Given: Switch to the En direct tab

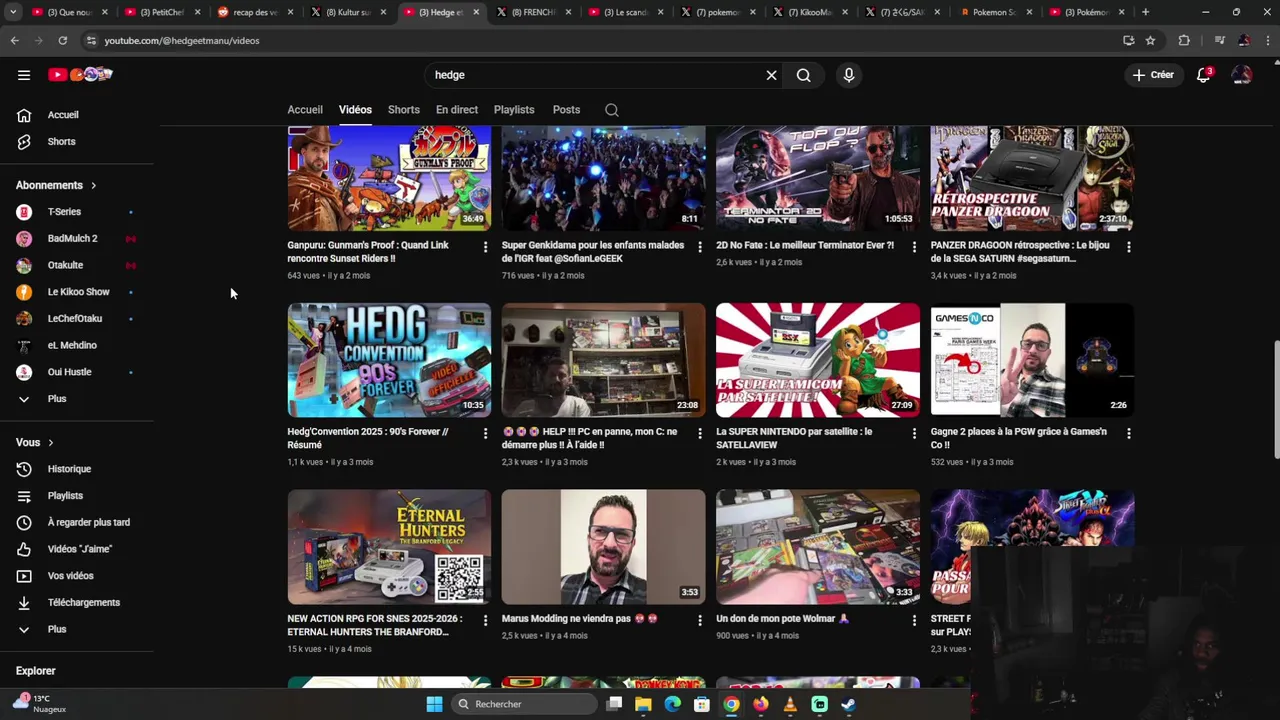Looking at the screenshot, I should click(457, 110).
